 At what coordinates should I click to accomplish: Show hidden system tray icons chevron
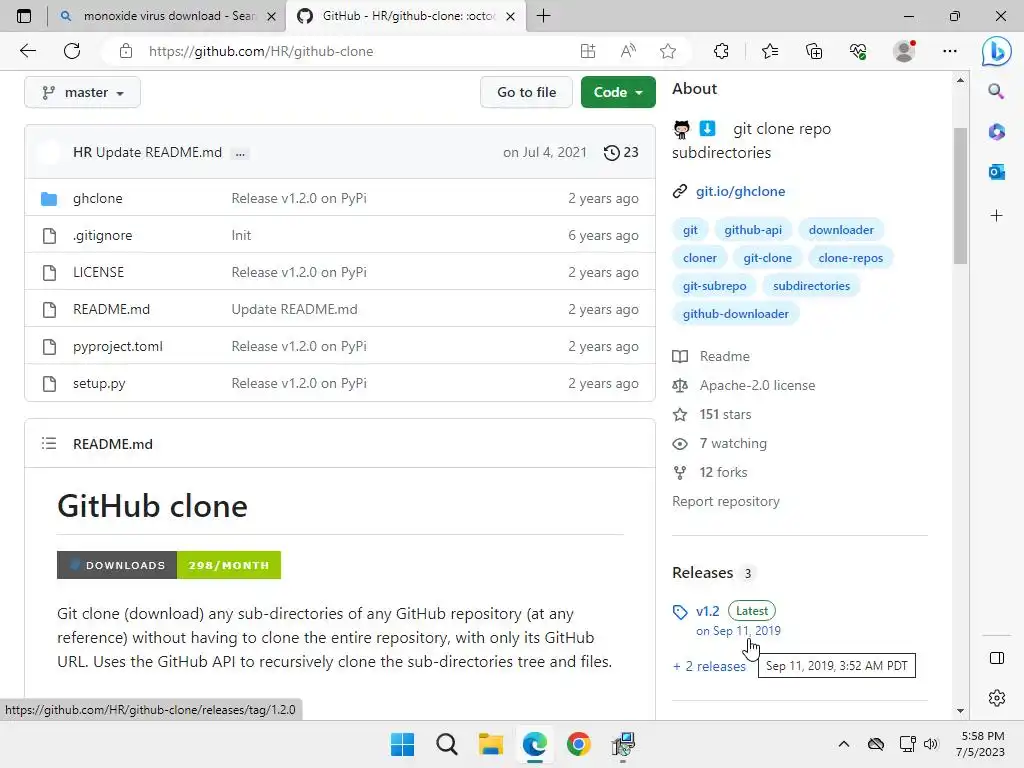[x=844, y=744]
